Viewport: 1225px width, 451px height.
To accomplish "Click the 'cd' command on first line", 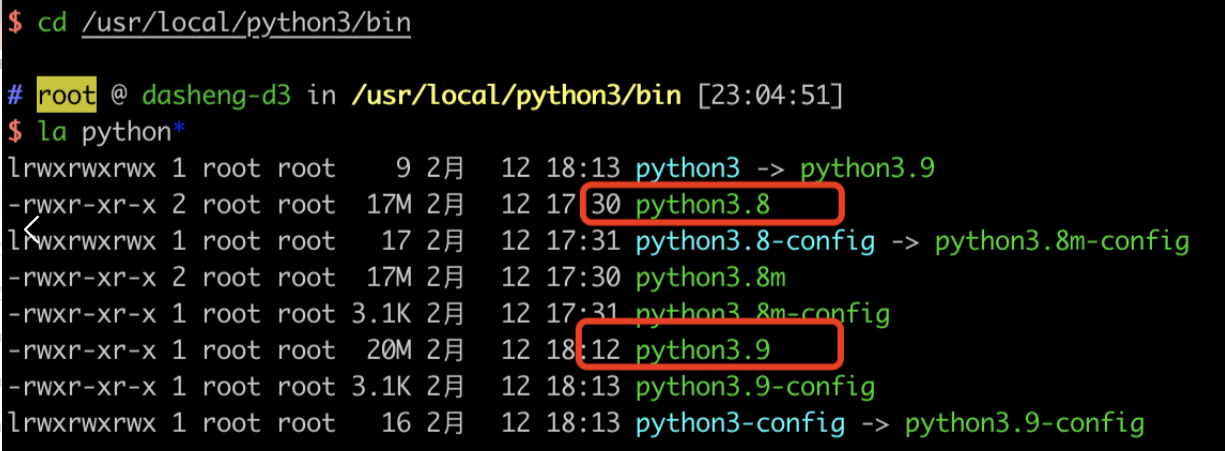I will (x=52, y=22).
